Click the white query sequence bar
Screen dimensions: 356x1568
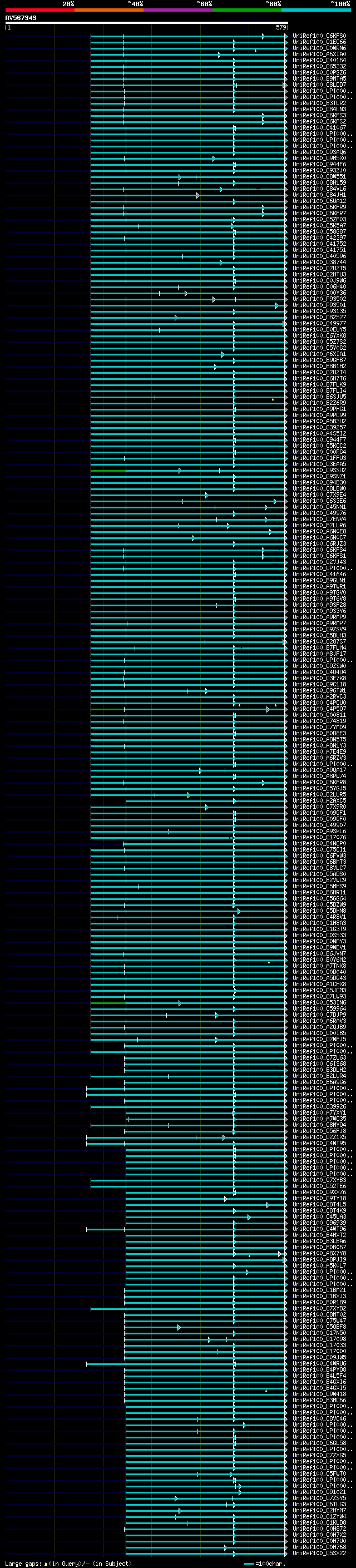click(x=147, y=22)
